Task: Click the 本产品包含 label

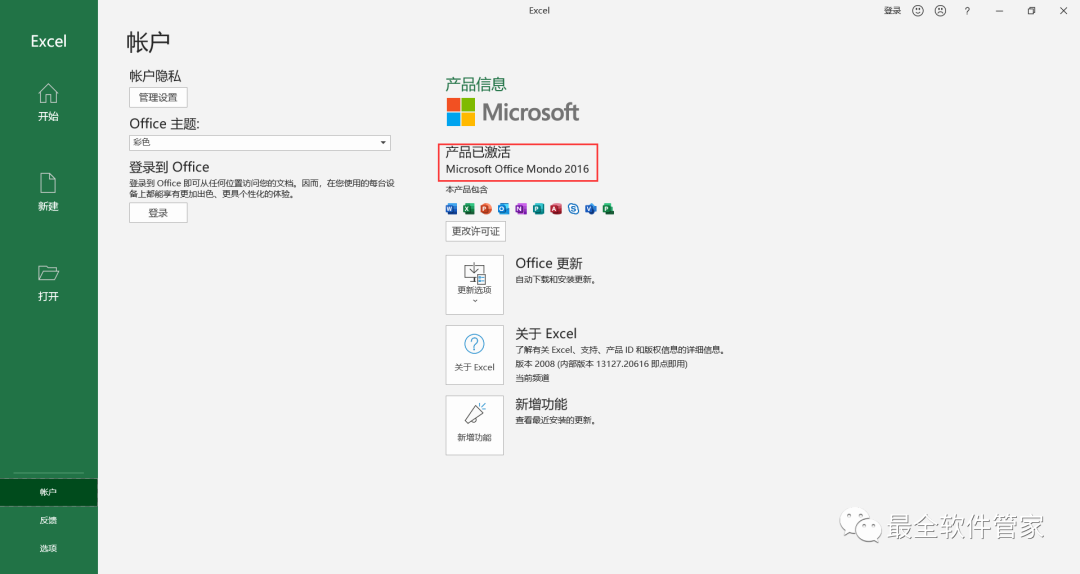Action: (x=466, y=189)
